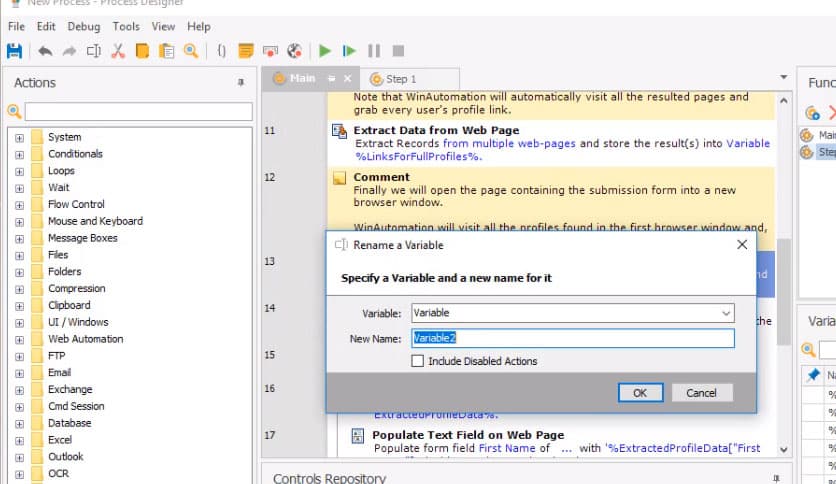836x484 pixels.
Task: Open the tab list dropdown arrow in the designer
Action: click(783, 77)
